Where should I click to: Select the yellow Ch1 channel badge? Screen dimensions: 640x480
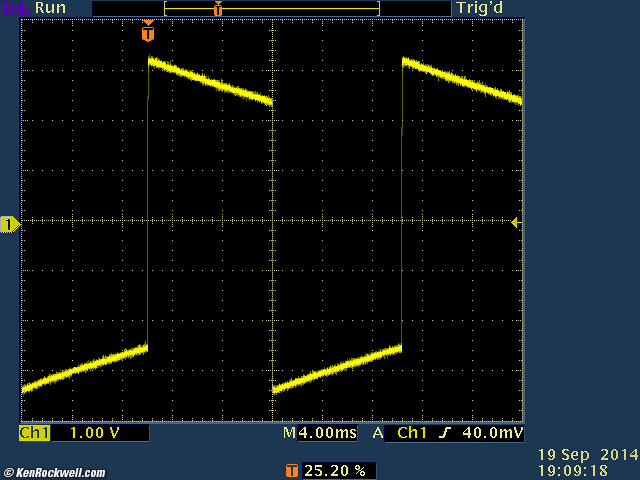tap(35, 434)
